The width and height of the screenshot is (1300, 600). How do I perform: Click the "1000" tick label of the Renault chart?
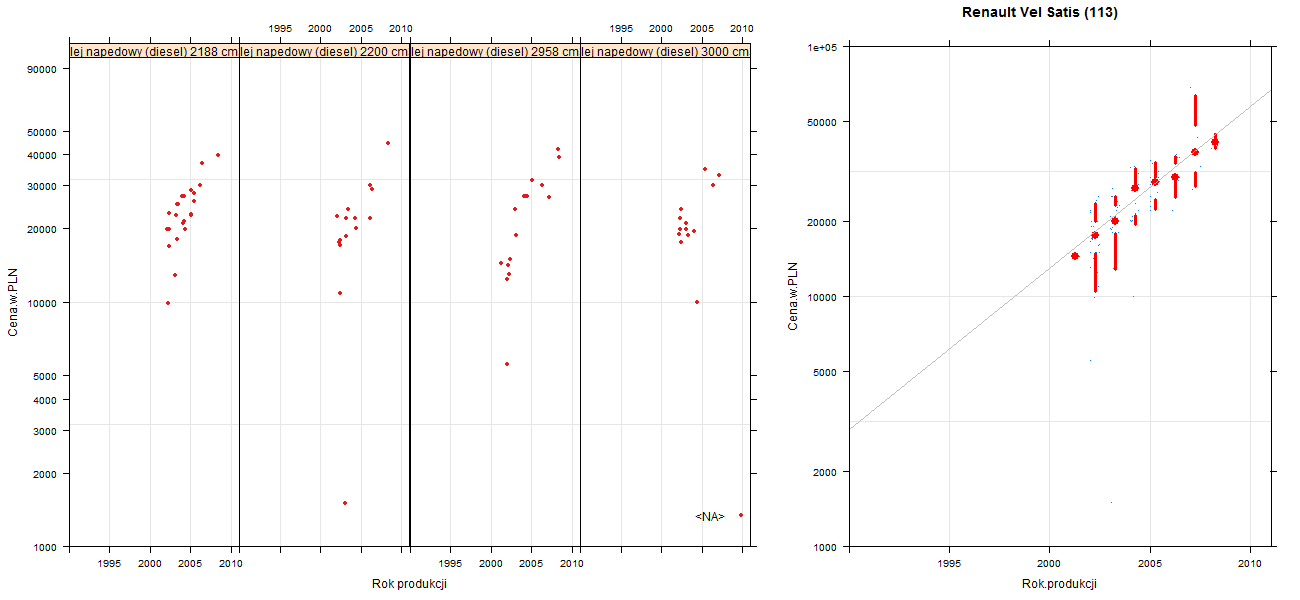(x=827, y=547)
